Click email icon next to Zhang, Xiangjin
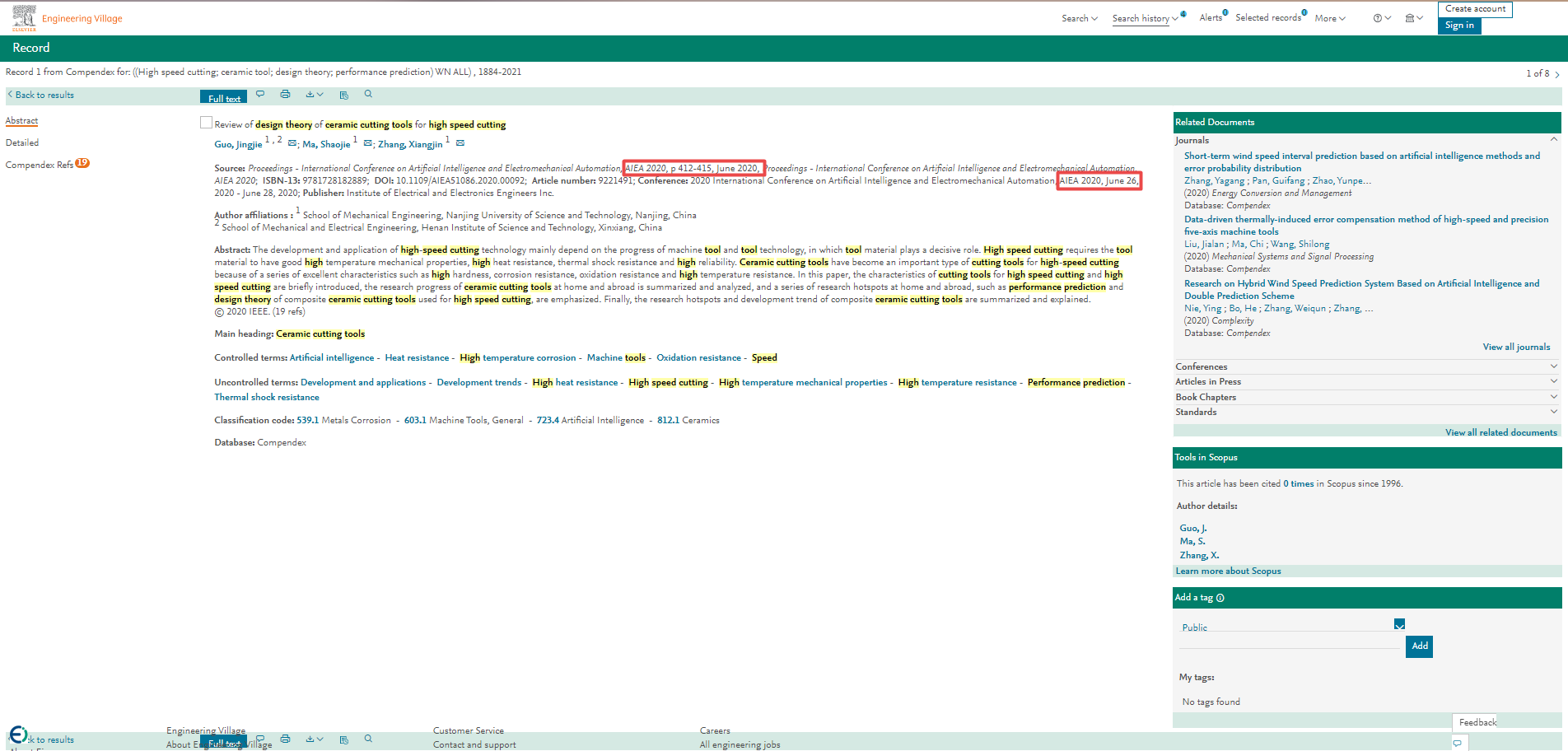The width and height of the screenshot is (1568, 751). pyautogui.click(x=460, y=144)
